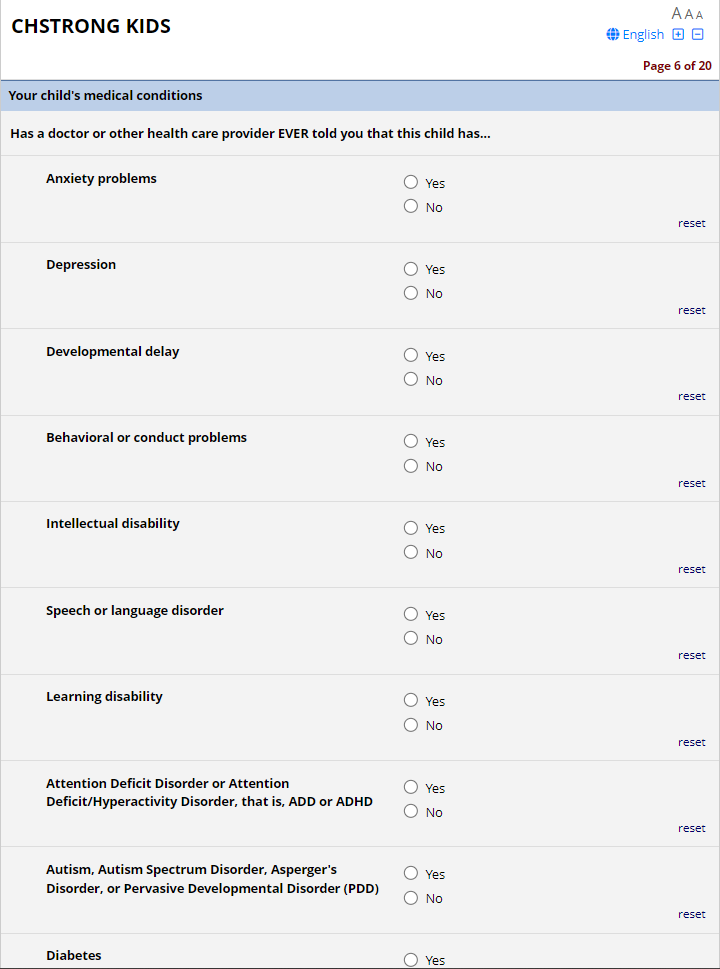Open the English language selector

635,34
